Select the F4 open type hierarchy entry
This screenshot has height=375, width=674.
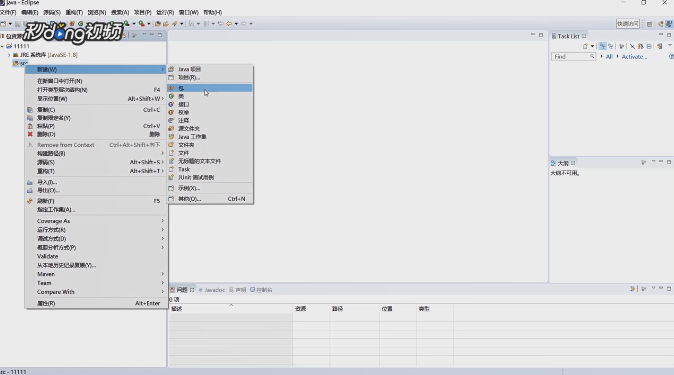pos(96,89)
